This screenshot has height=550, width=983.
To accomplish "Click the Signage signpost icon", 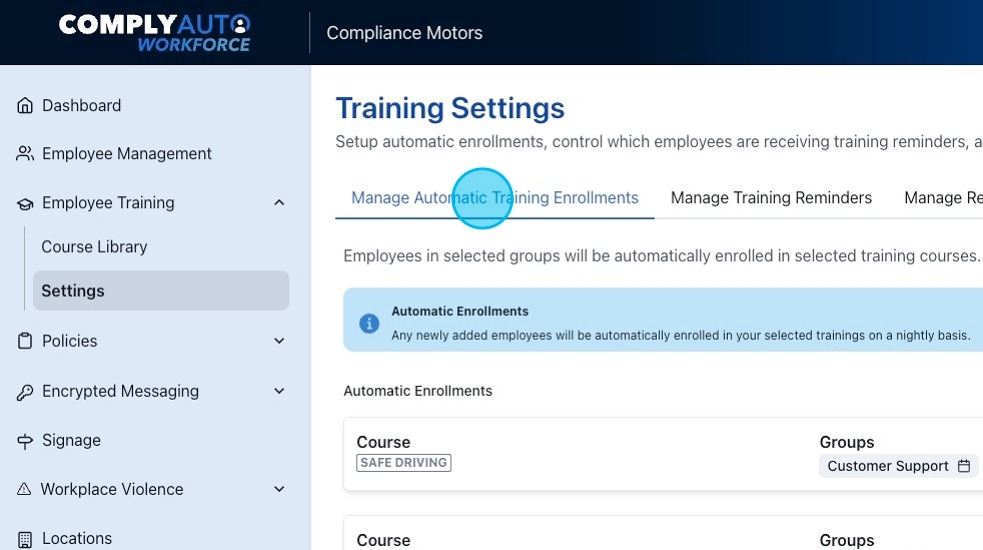I will 25,441.
